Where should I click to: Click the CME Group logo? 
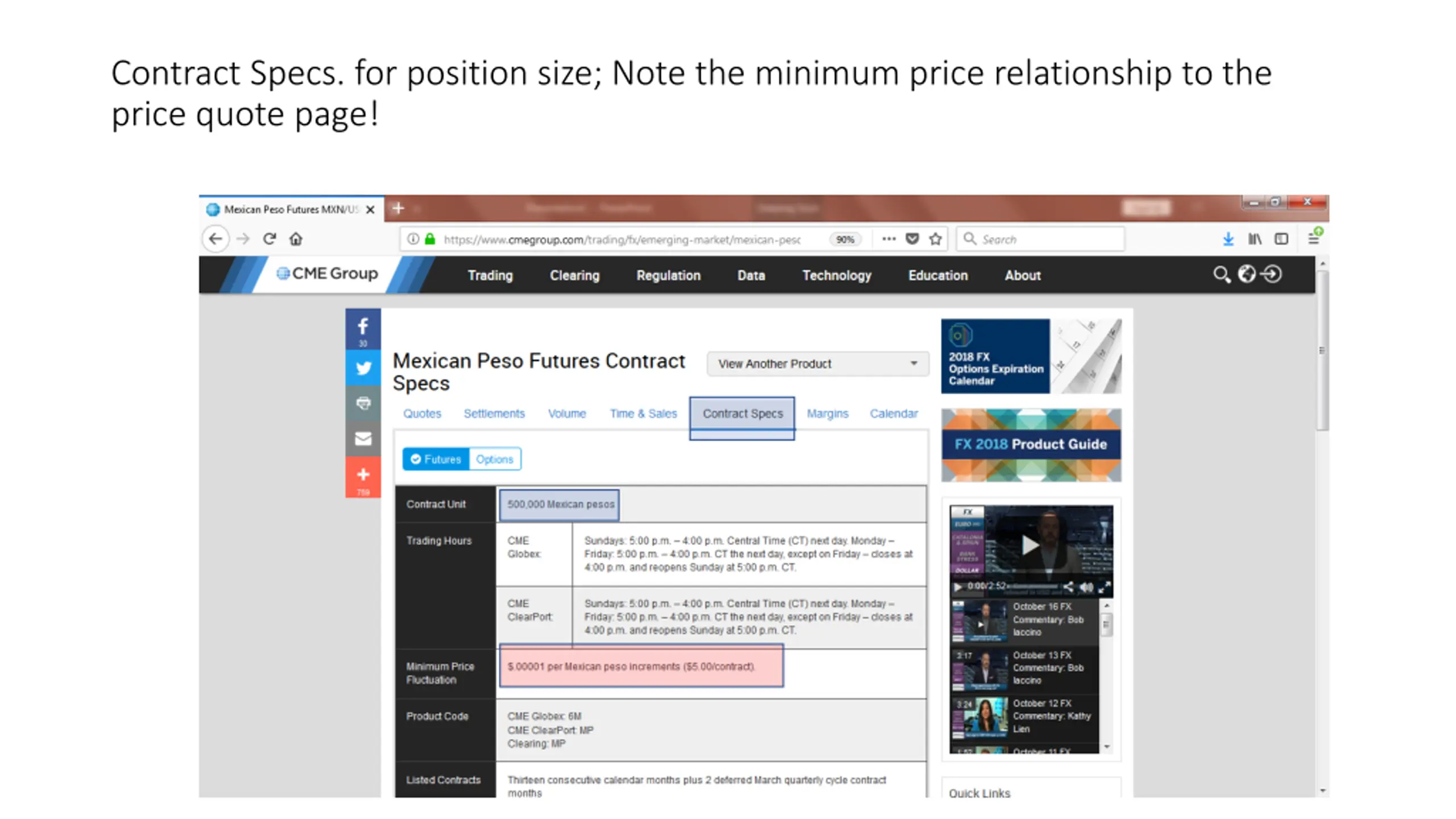[327, 274]
